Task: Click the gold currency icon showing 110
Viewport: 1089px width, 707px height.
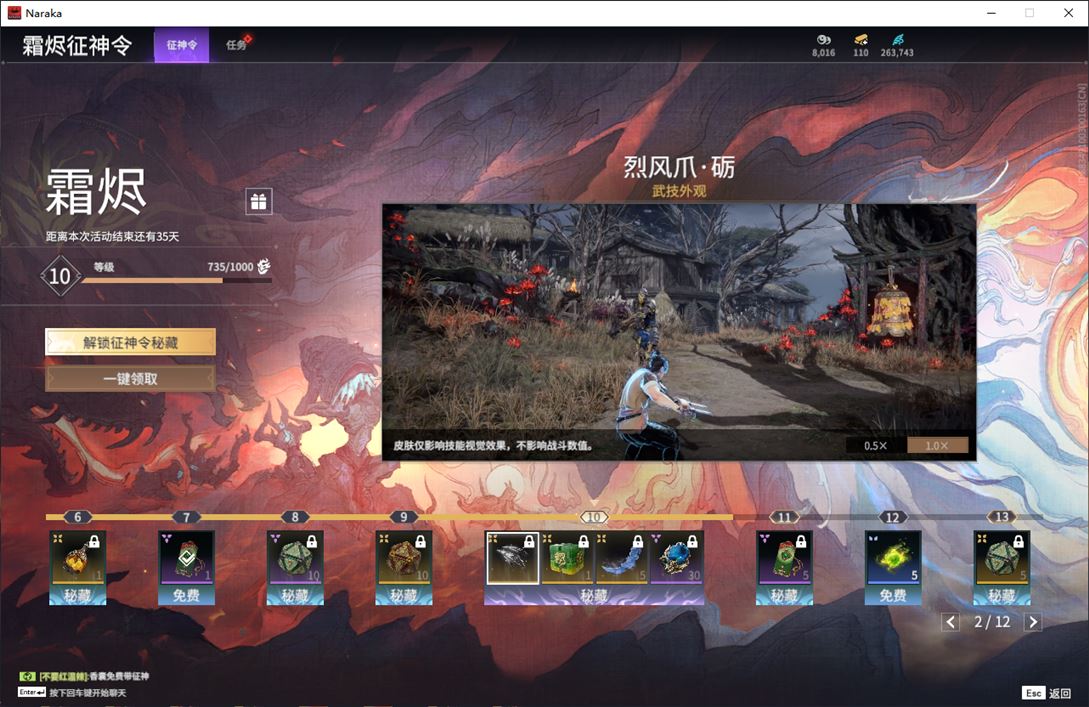Action: 861,40
